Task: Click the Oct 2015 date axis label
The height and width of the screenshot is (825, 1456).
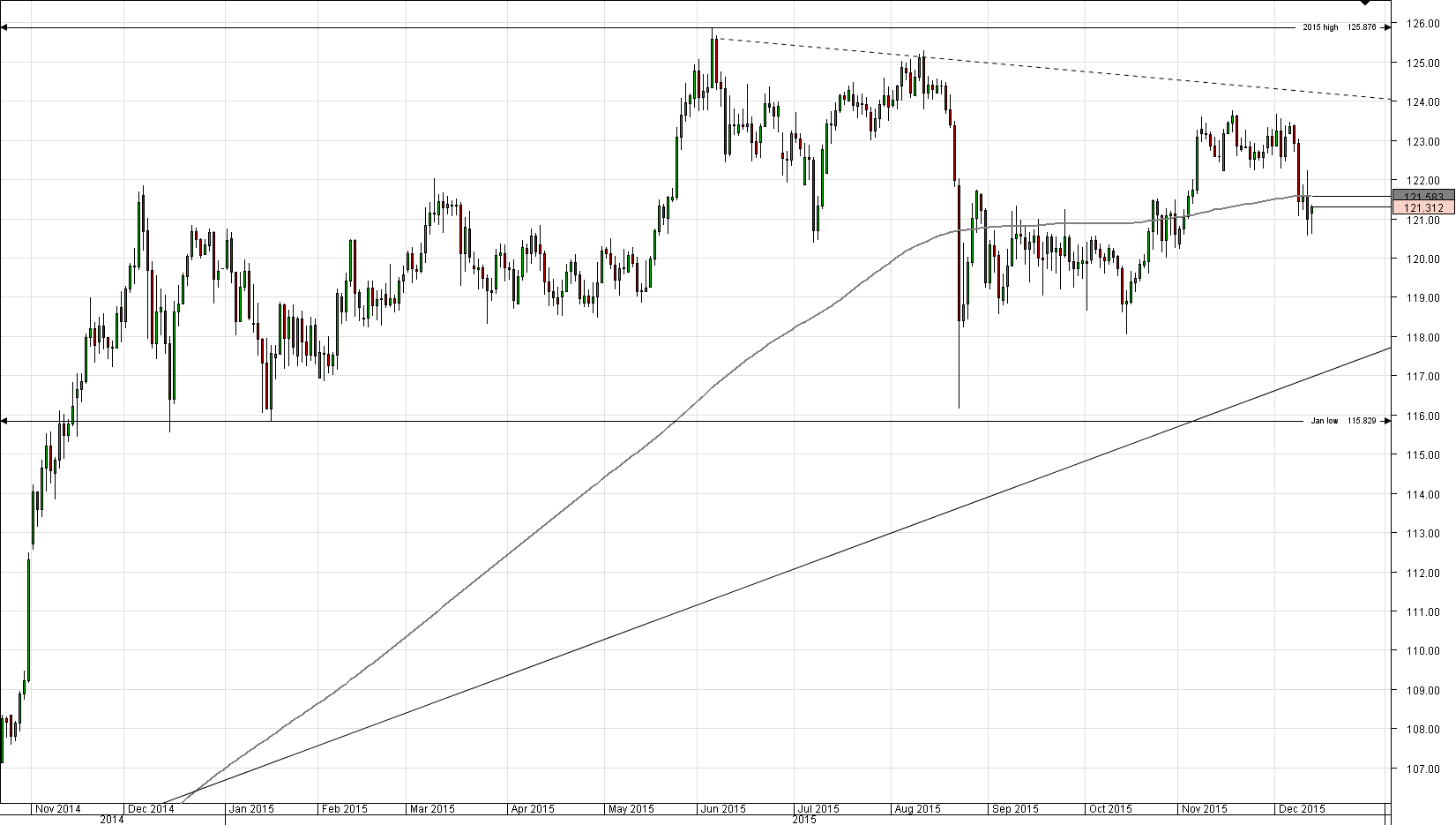Action: (x=1109, y=809)
